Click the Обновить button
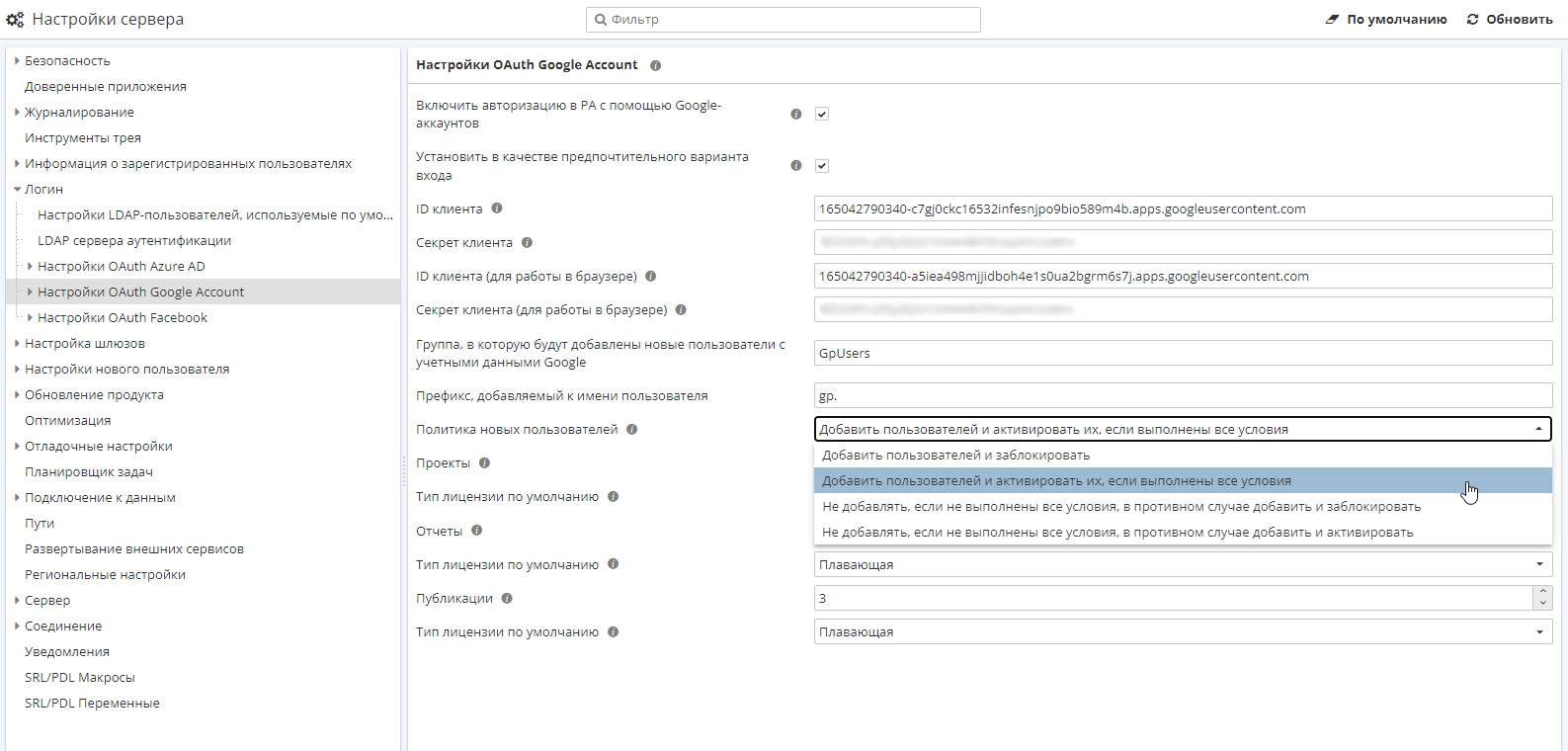Image resolution: width=1568 pixels, height=751 pixels. 1510,20
